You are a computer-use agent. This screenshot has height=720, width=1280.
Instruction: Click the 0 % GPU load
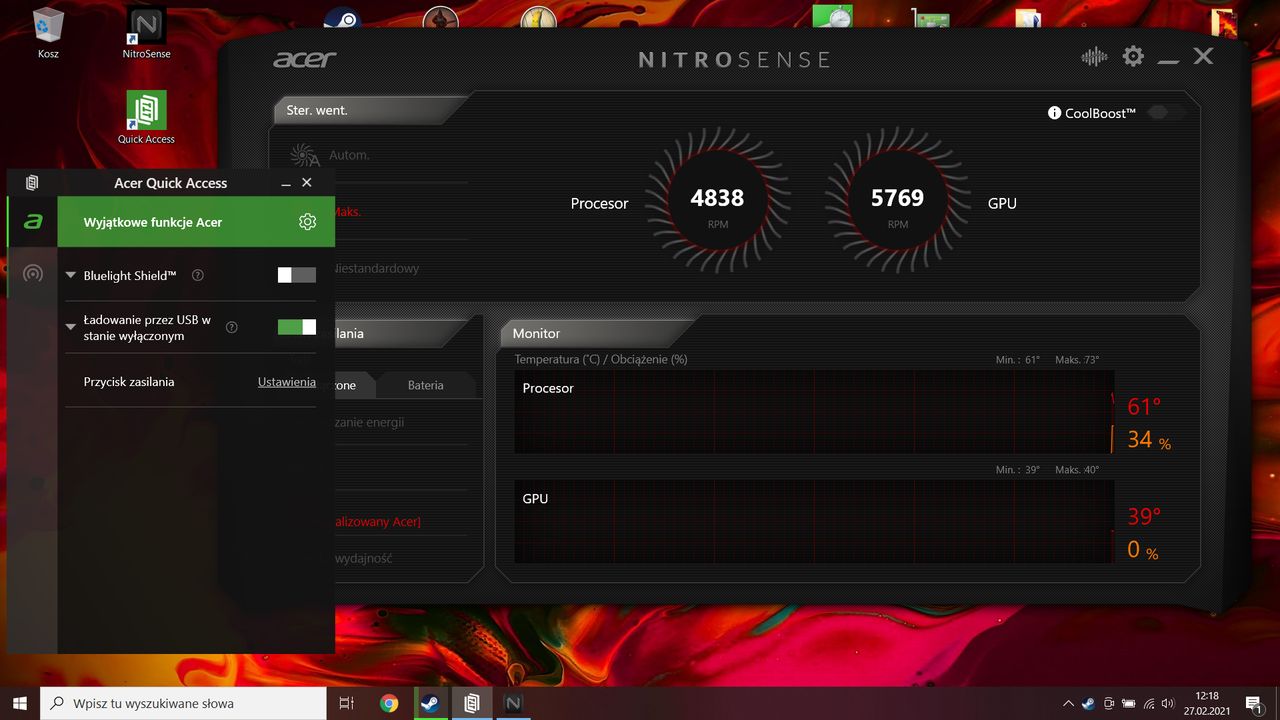click(x=1142, y=550)
